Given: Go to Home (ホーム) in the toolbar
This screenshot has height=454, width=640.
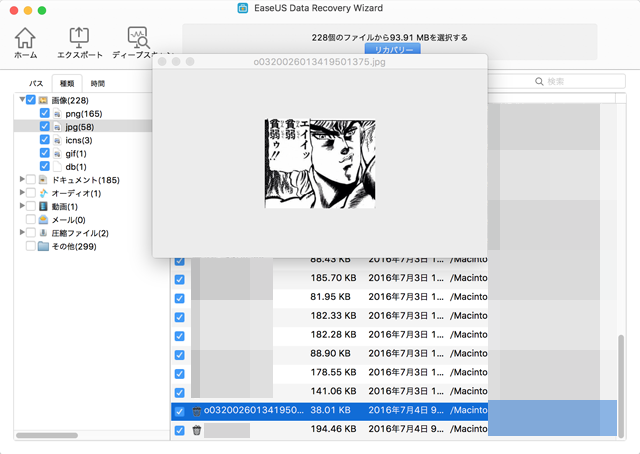Looking at the screenshot, I should click(25, 43).
